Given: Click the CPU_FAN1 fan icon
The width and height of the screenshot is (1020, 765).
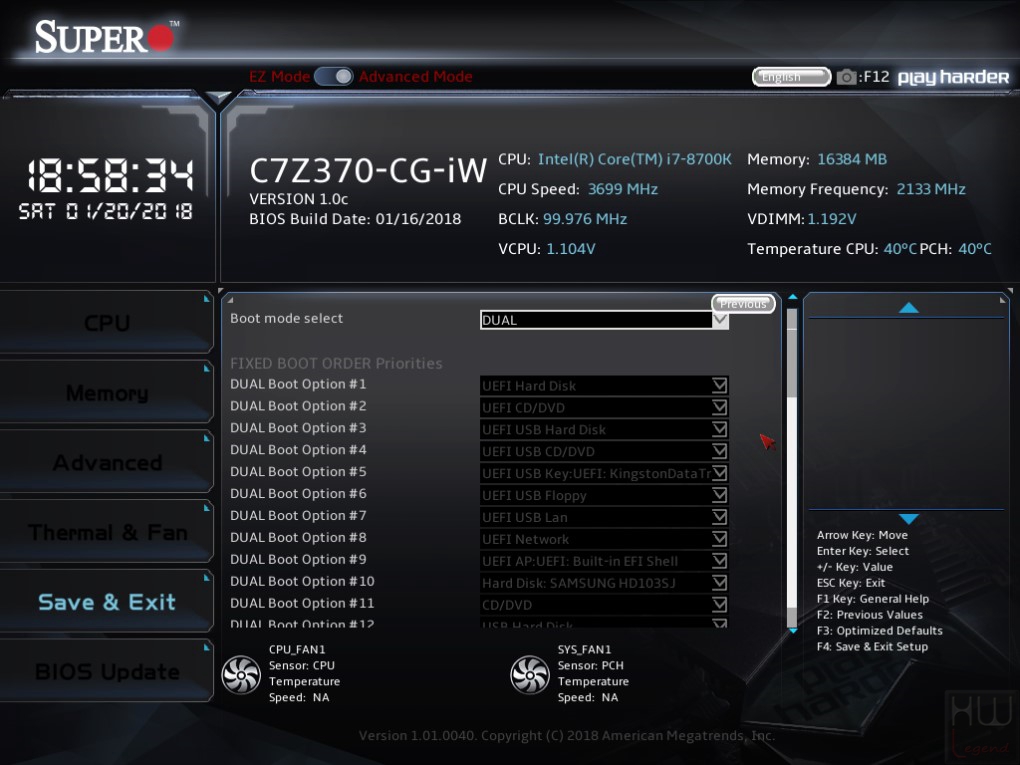Looking at the screenshot, I should tap(241, 675).
